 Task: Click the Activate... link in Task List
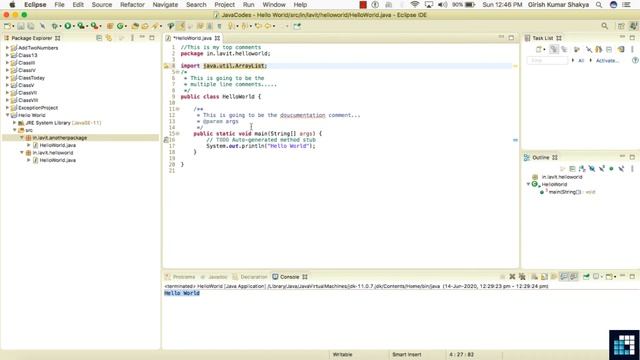click(607, 60)
